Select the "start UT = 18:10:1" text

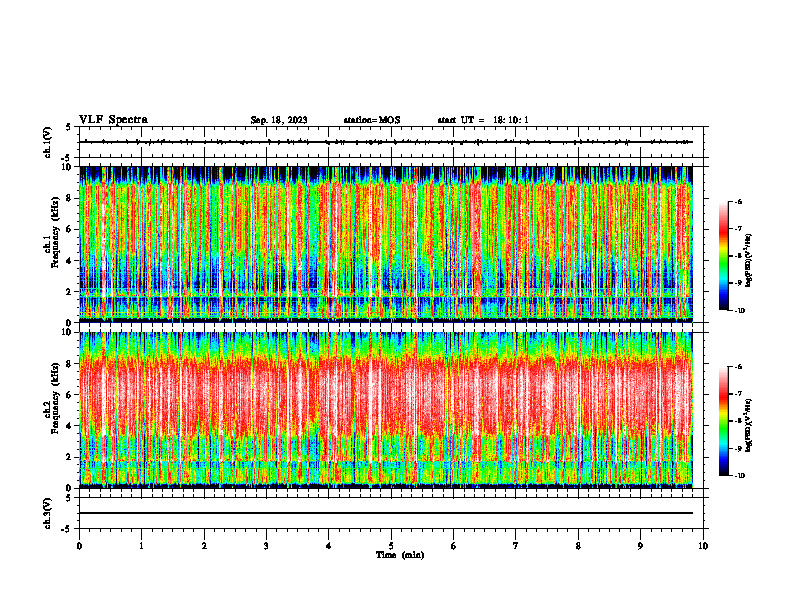(483, 120)
